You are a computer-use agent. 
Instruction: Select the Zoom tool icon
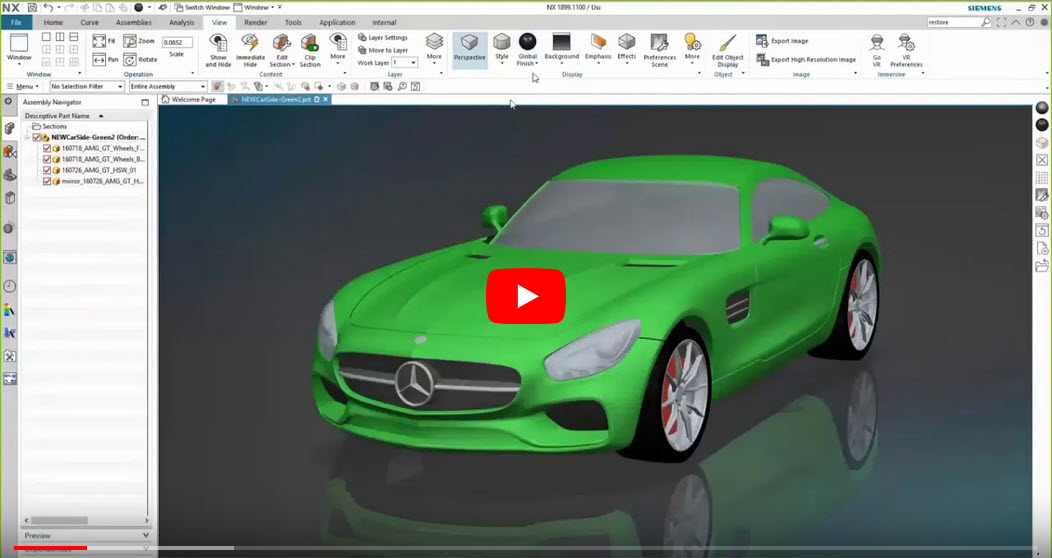click(x=129, y=41)
